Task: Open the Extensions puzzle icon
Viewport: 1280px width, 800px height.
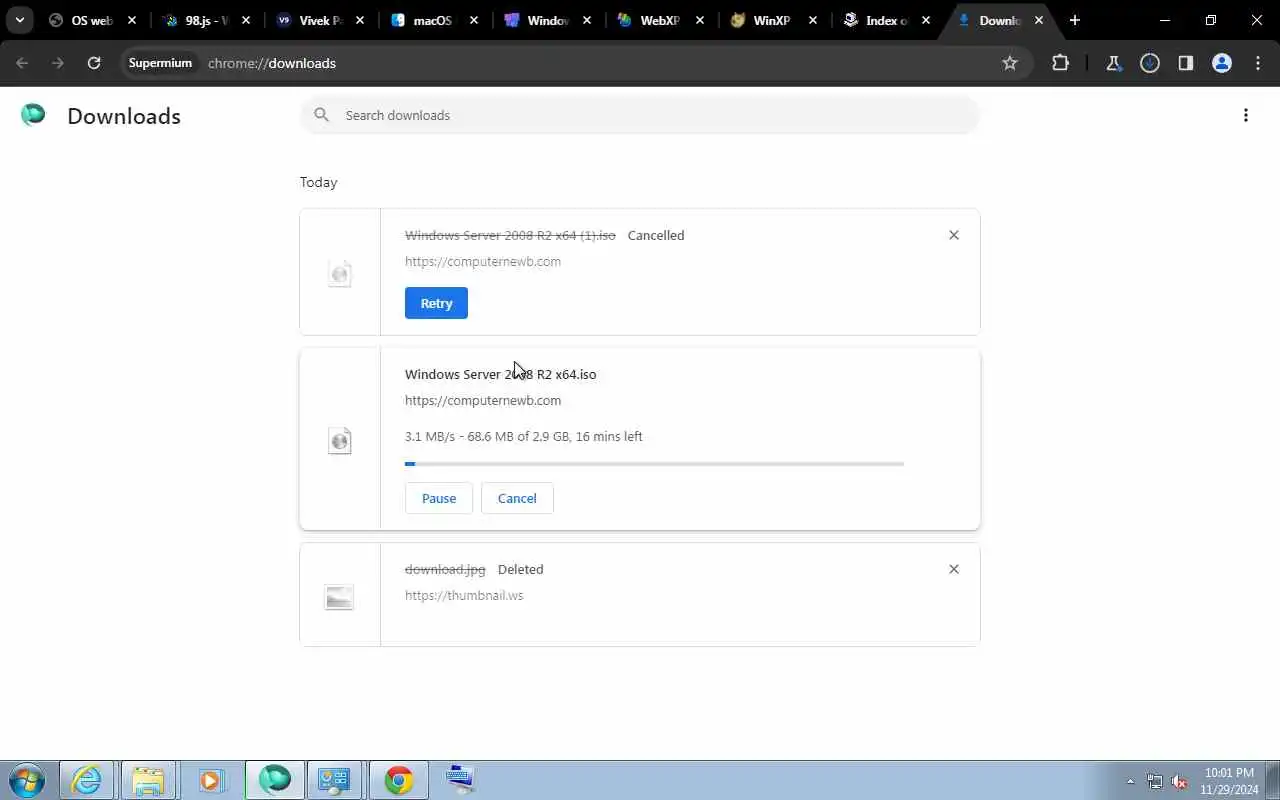Action: (x=1061, y=63)
